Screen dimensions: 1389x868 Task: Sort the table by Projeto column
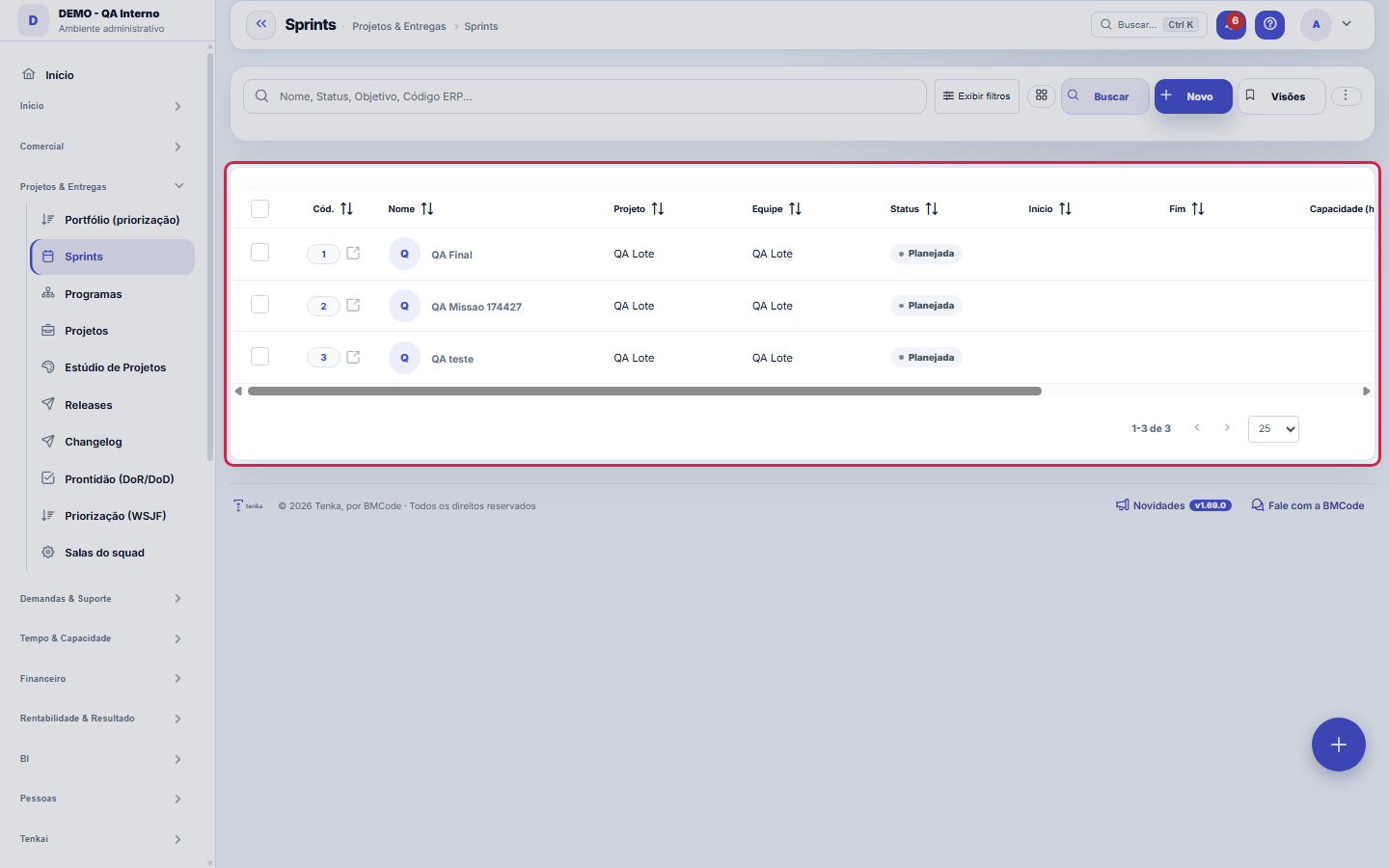click(658, 208)
